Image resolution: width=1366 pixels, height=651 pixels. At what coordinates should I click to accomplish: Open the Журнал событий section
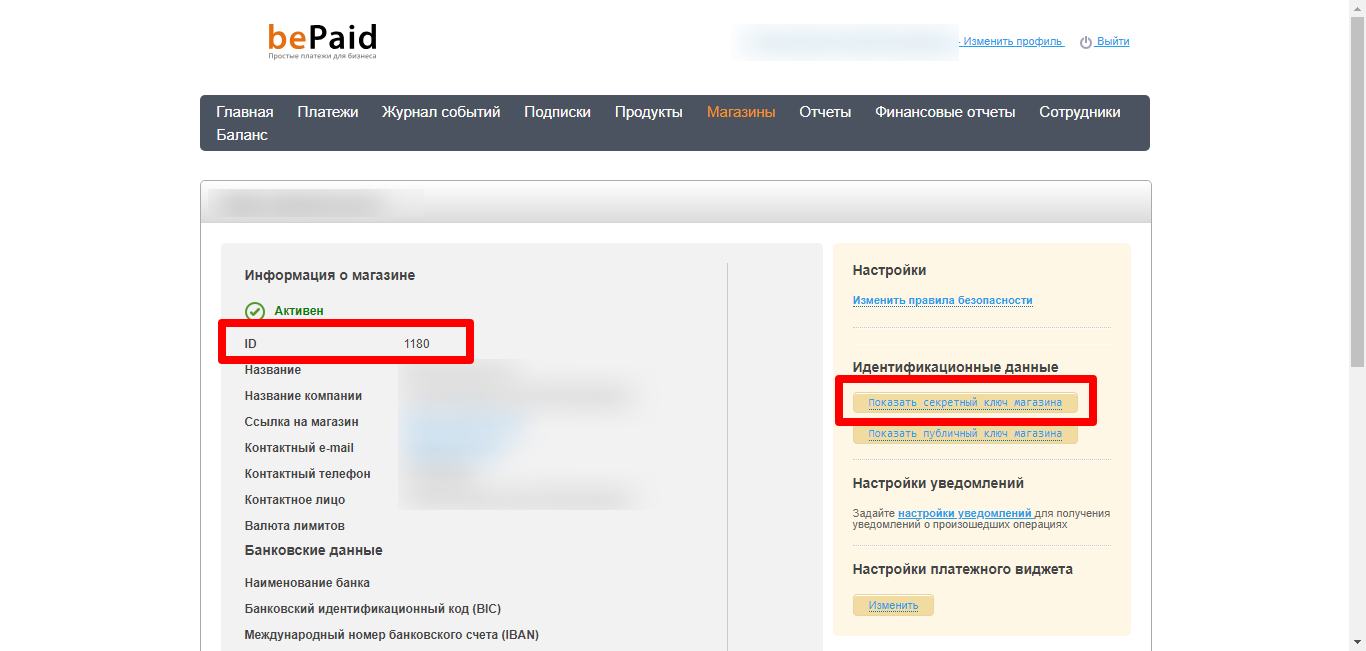click(440, 111)
